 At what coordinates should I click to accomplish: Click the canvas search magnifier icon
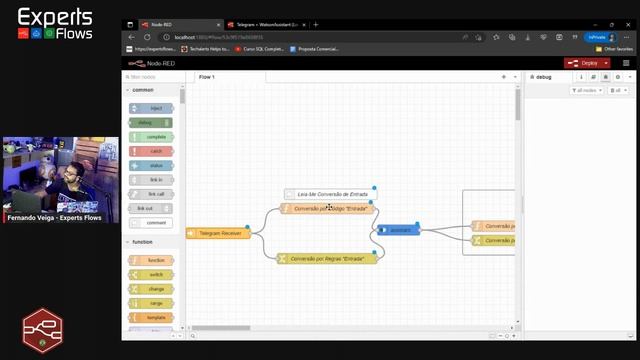tap(193, 336)
